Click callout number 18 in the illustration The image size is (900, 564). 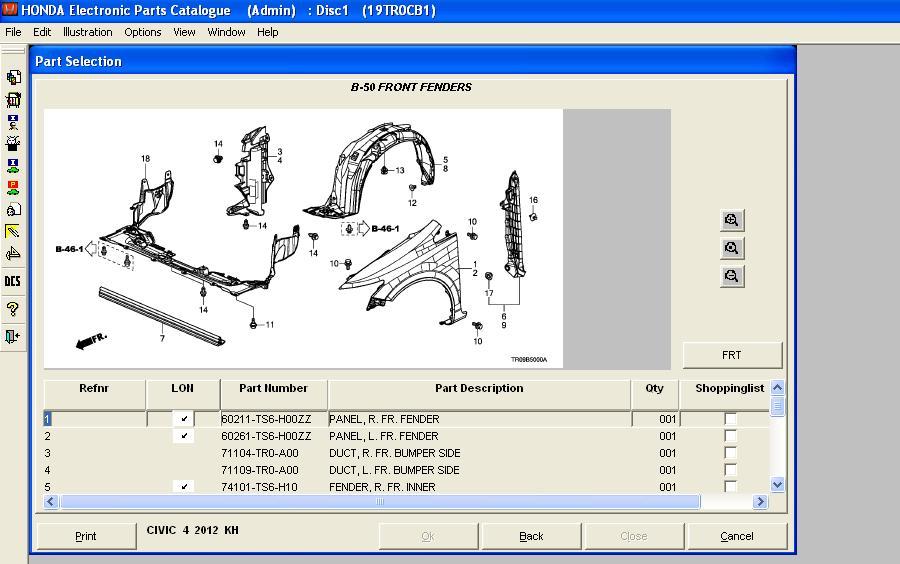click(145, 158)
